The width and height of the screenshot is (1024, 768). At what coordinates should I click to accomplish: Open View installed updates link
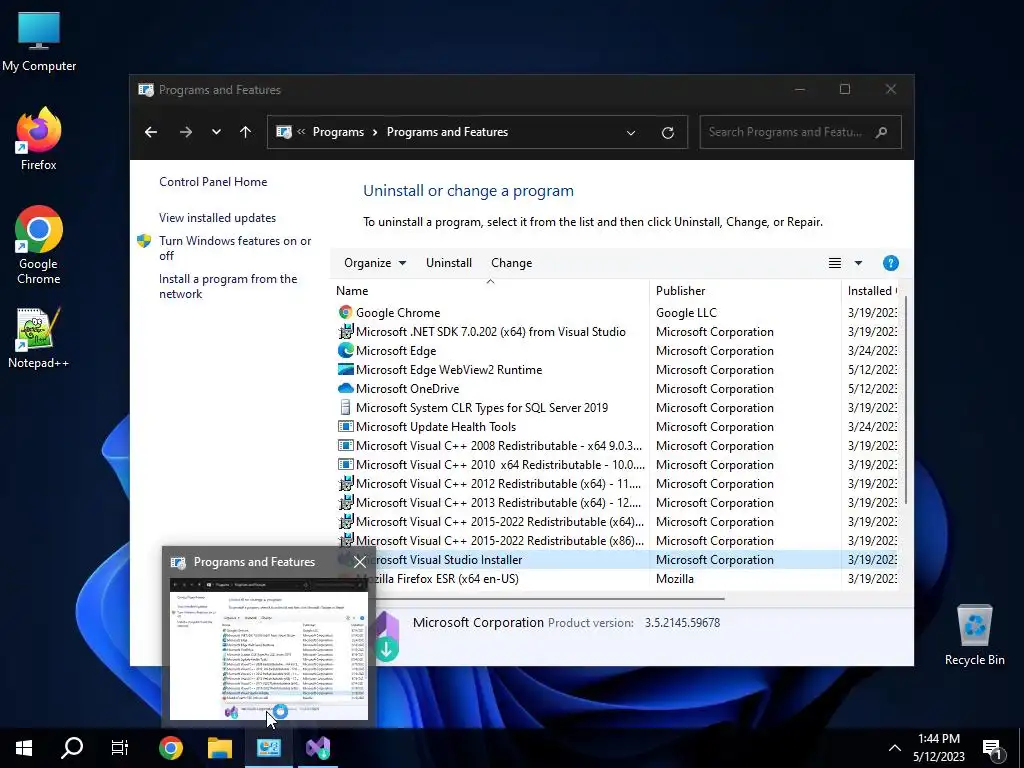click(217, 217)
